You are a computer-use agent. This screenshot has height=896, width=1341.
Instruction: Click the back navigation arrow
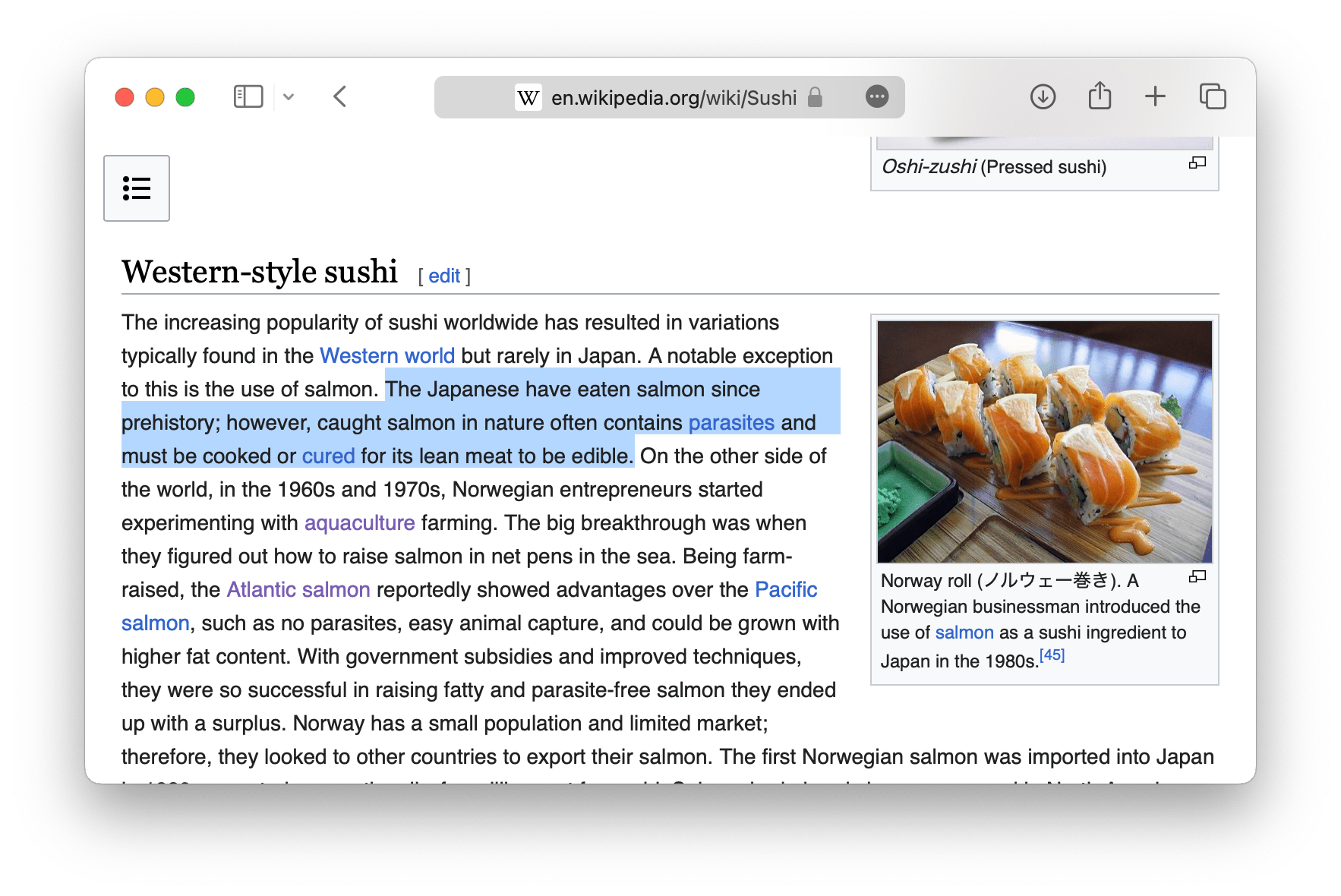[x=339, y=96]
